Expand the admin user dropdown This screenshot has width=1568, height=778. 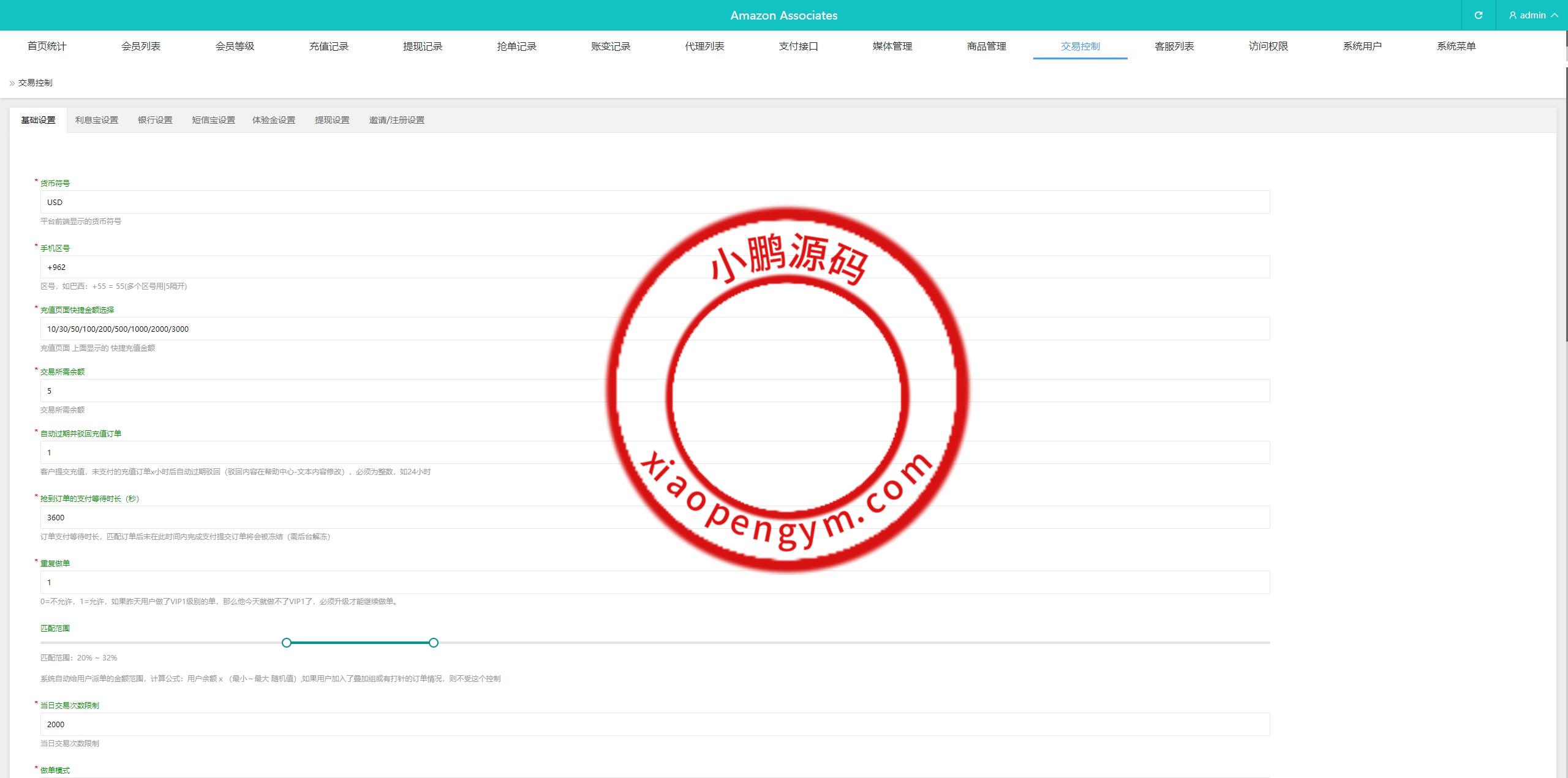[x=1533, y=15]
